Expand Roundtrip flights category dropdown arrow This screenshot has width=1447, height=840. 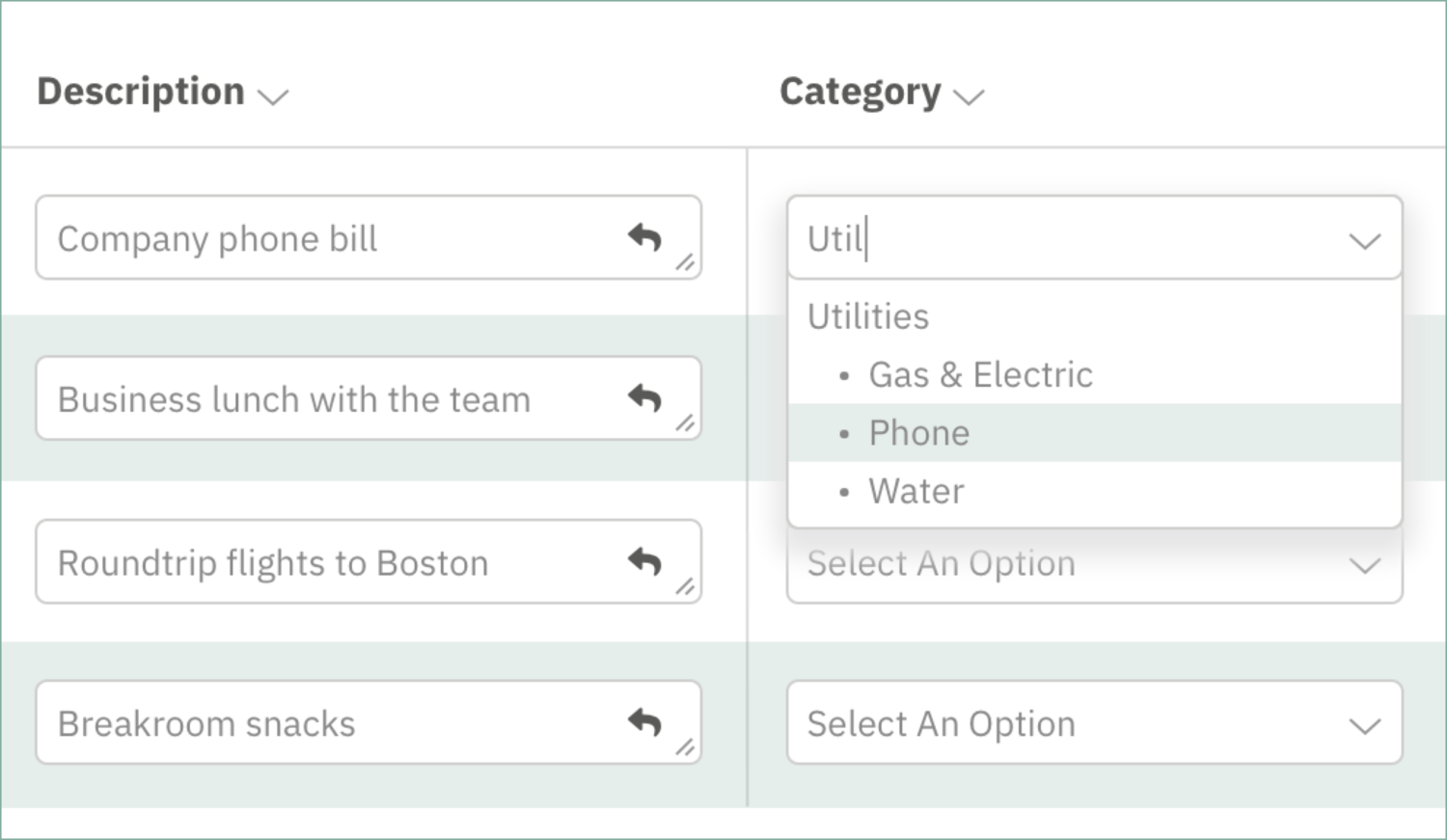point(1364,565)
